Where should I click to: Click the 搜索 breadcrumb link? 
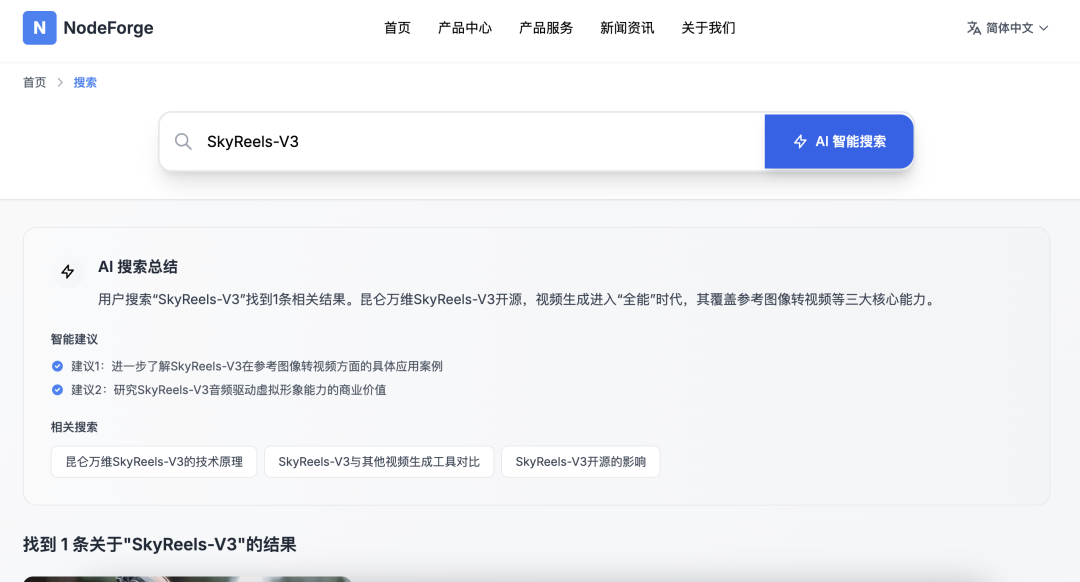click(85, 83)
